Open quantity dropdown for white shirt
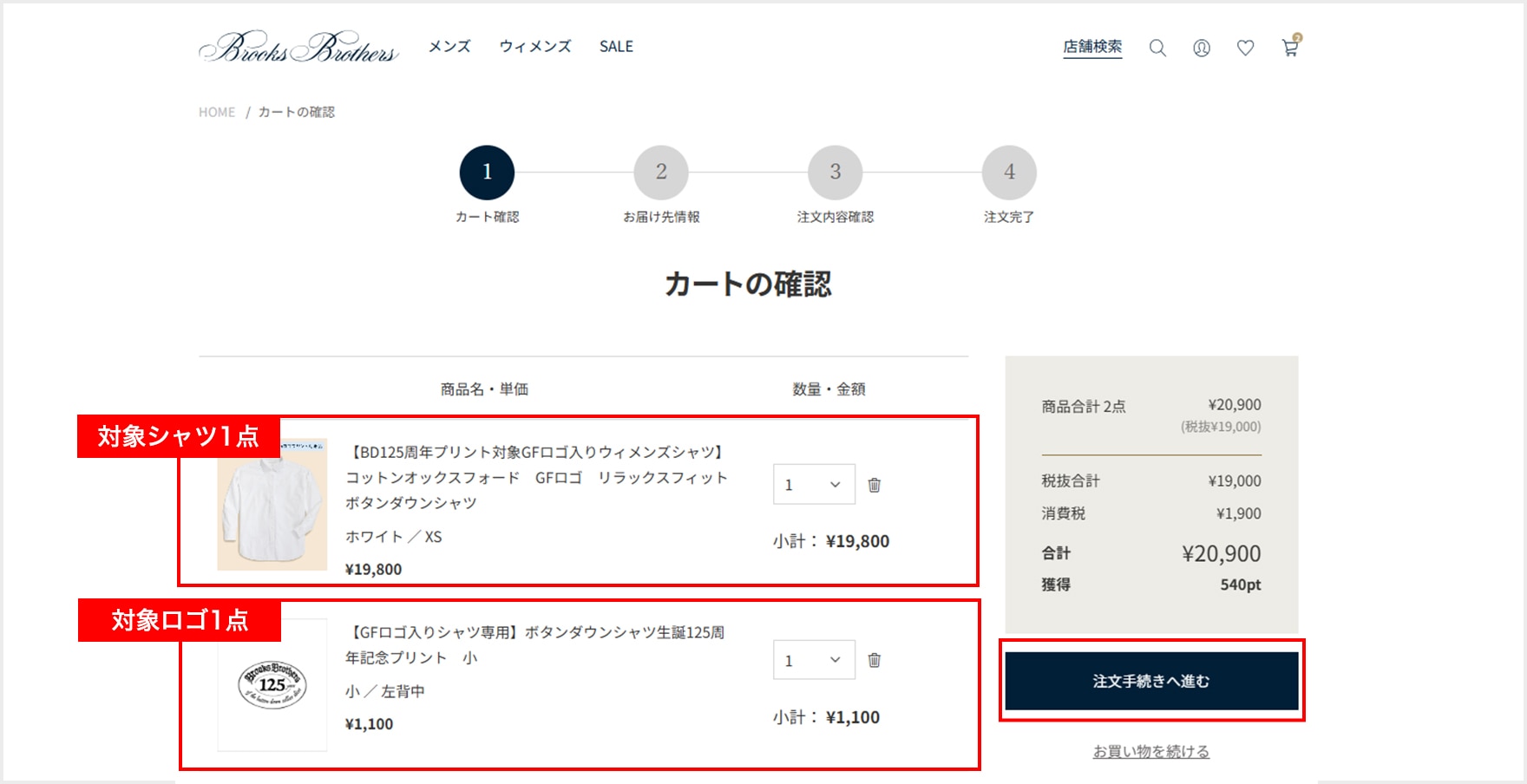 point(814,484)
